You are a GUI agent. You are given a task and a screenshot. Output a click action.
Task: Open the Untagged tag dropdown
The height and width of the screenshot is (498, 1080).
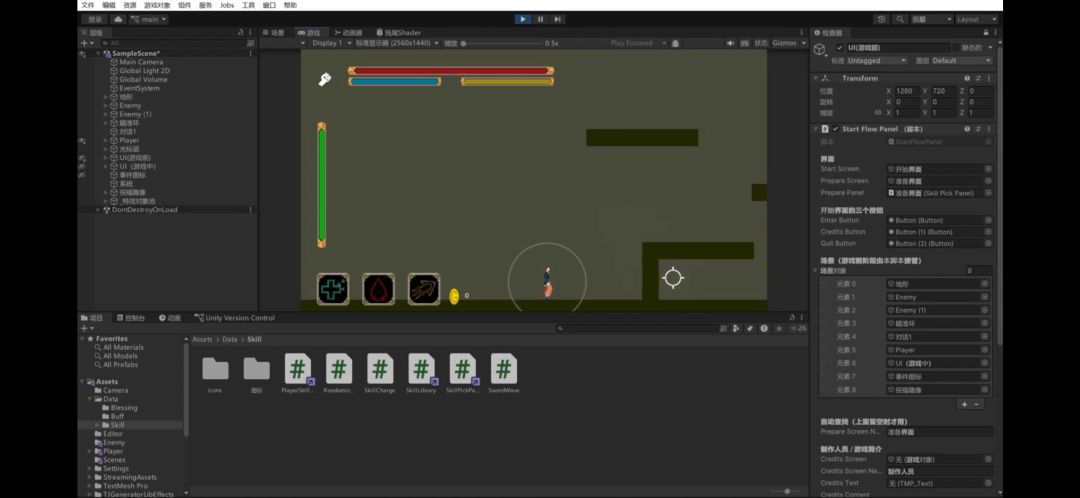pos(877,61)
